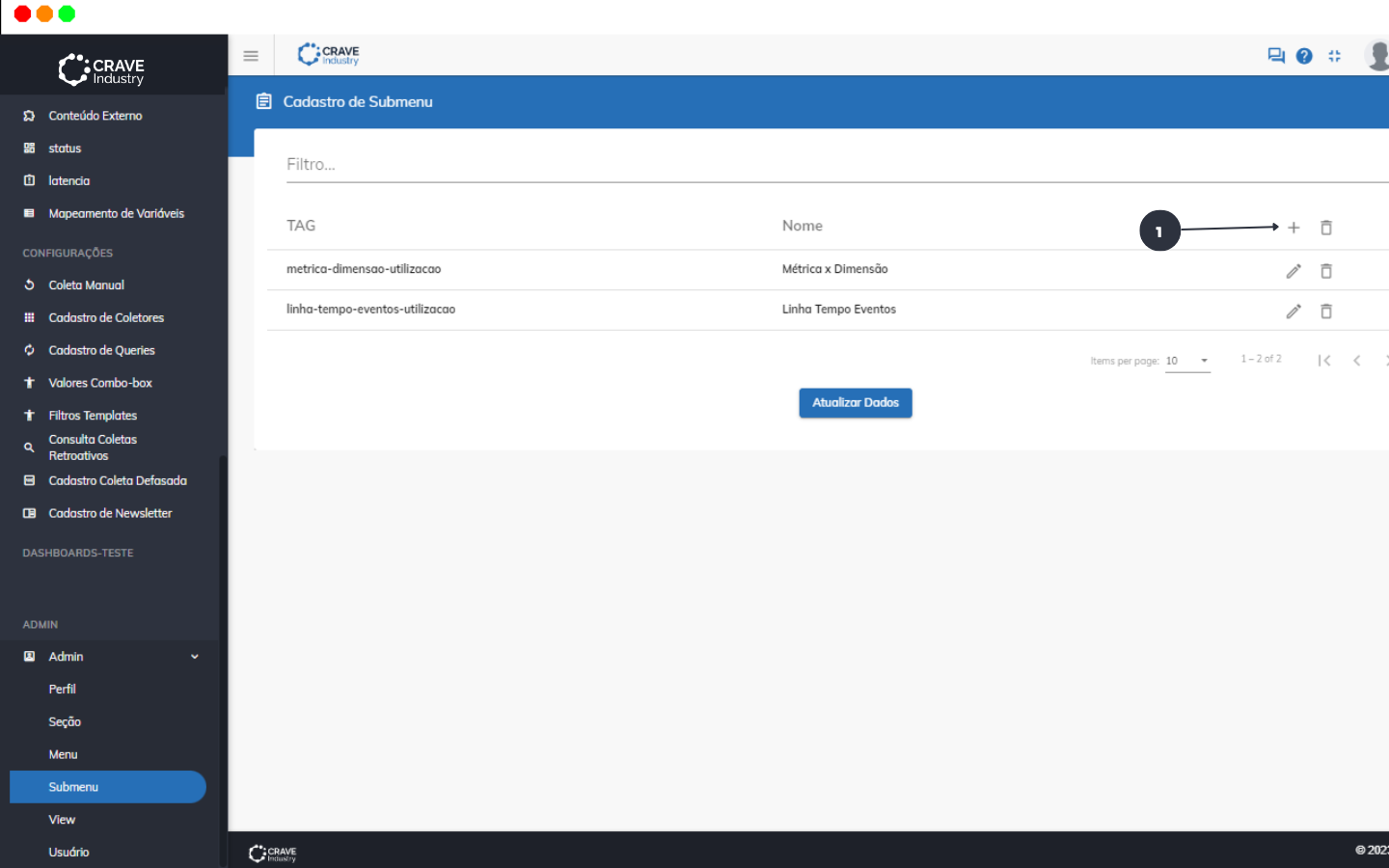Click the Cadastro de Queries icon
Viewport: 1389px width, 868px height.
tap(29, 351)
